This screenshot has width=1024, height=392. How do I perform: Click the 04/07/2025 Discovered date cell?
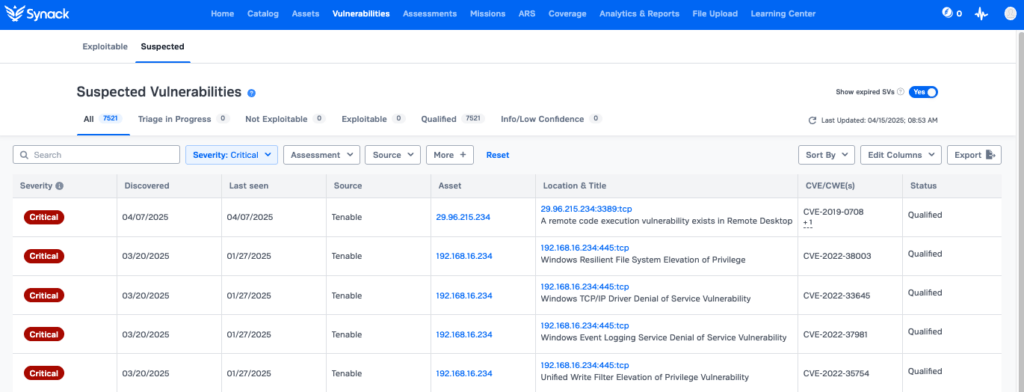145,218
